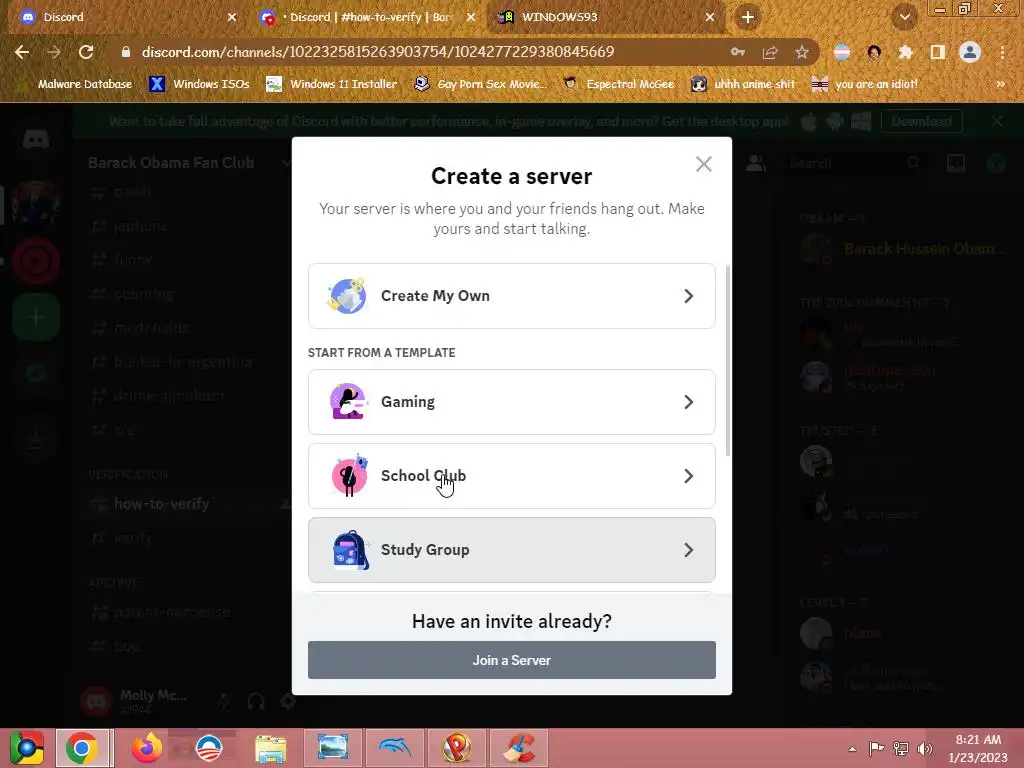Image resolution: width=1024 pixels, height=768 pixels.
Task: Open the Windows 11 Installer bookmark
Action: [332, 84]
